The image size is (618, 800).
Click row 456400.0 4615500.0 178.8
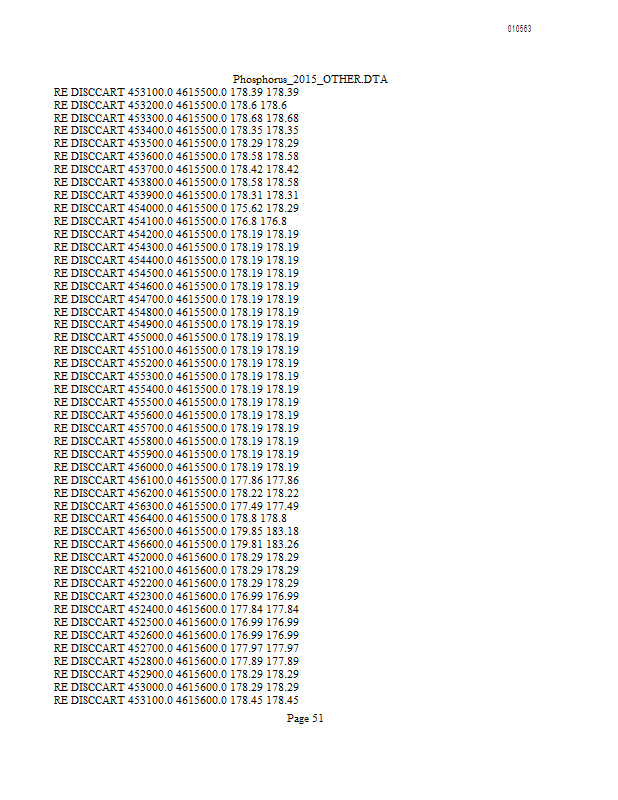coord(170,518)
